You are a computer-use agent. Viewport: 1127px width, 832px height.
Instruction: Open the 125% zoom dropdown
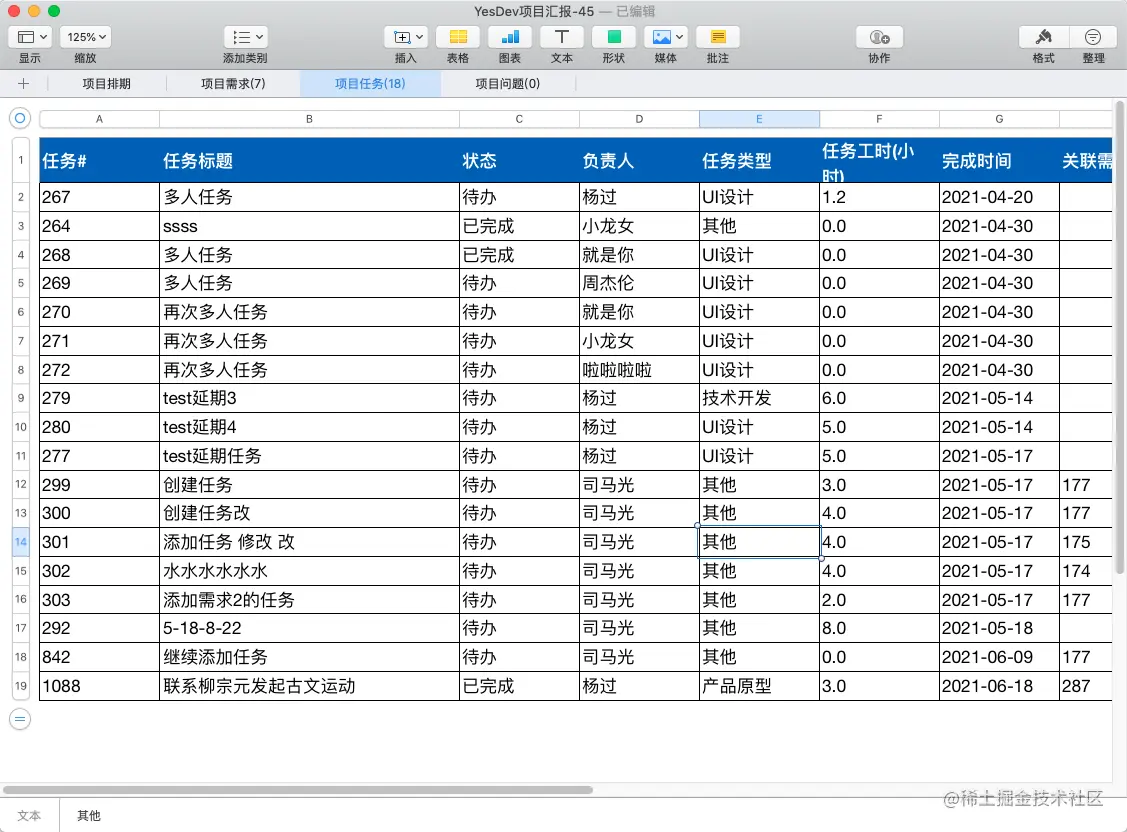[x=85, y=37]
